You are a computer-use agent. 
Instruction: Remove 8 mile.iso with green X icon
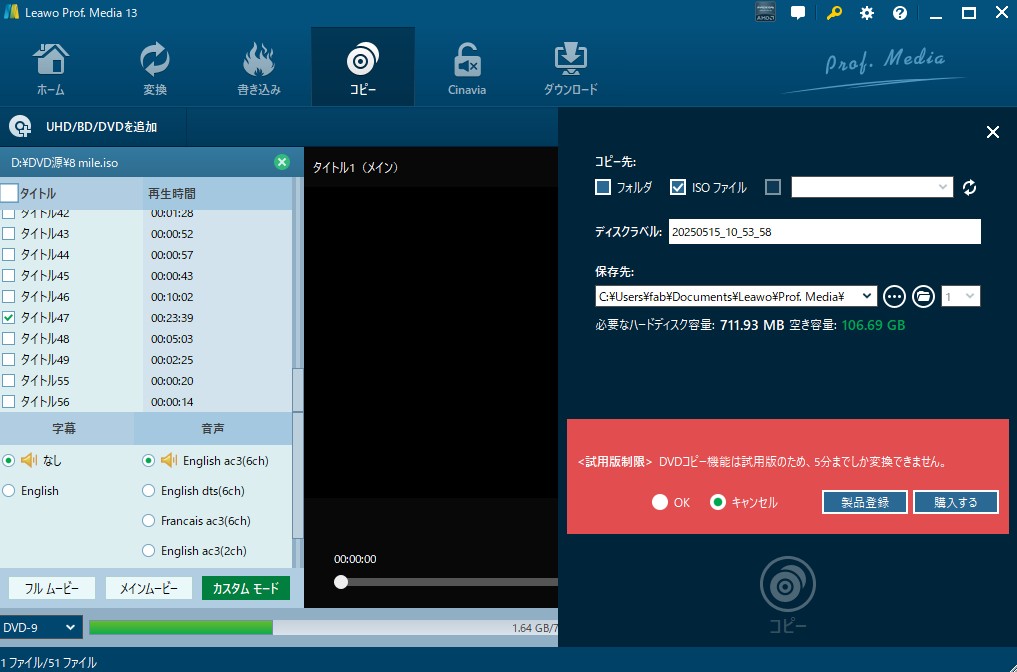(x=281, y=162)
